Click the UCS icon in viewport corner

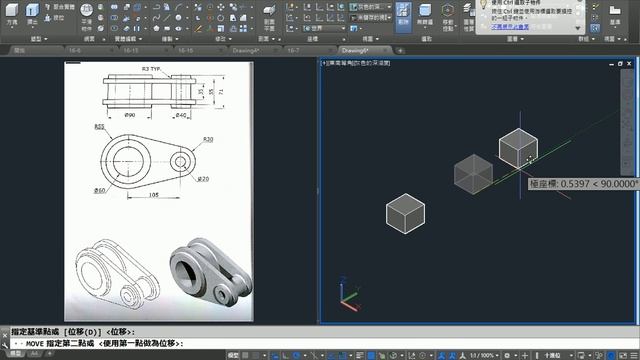pyautogui.click(x=349, y=294)
